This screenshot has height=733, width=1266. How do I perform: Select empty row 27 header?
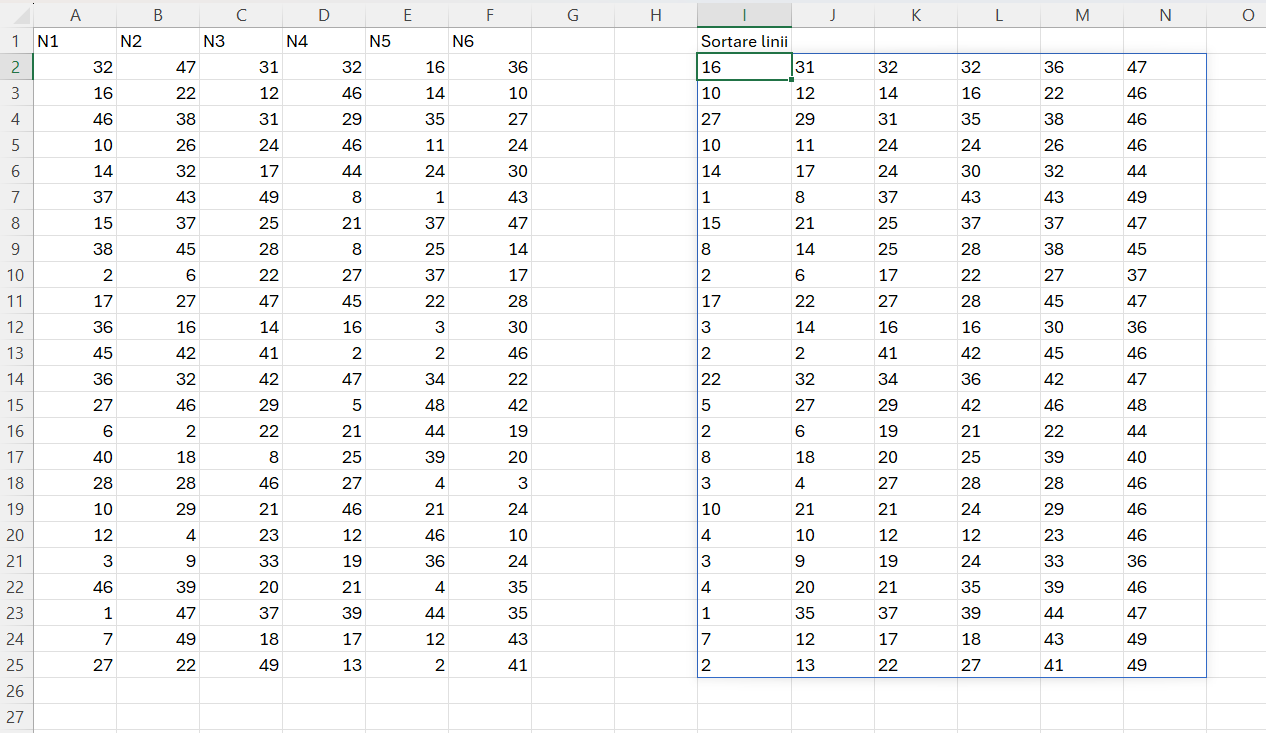click(16, 717)
